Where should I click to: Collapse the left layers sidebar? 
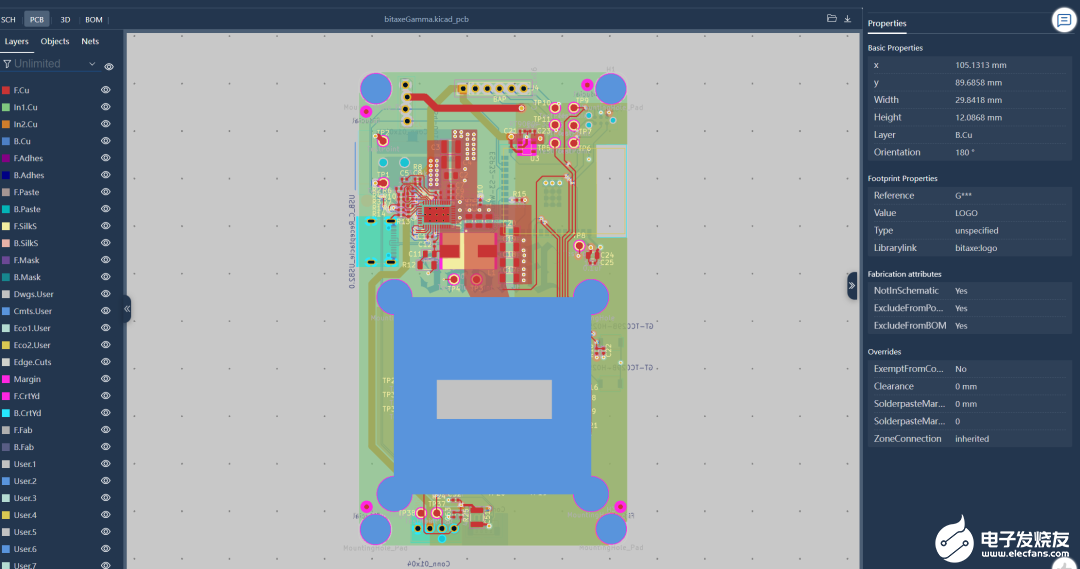127,309
